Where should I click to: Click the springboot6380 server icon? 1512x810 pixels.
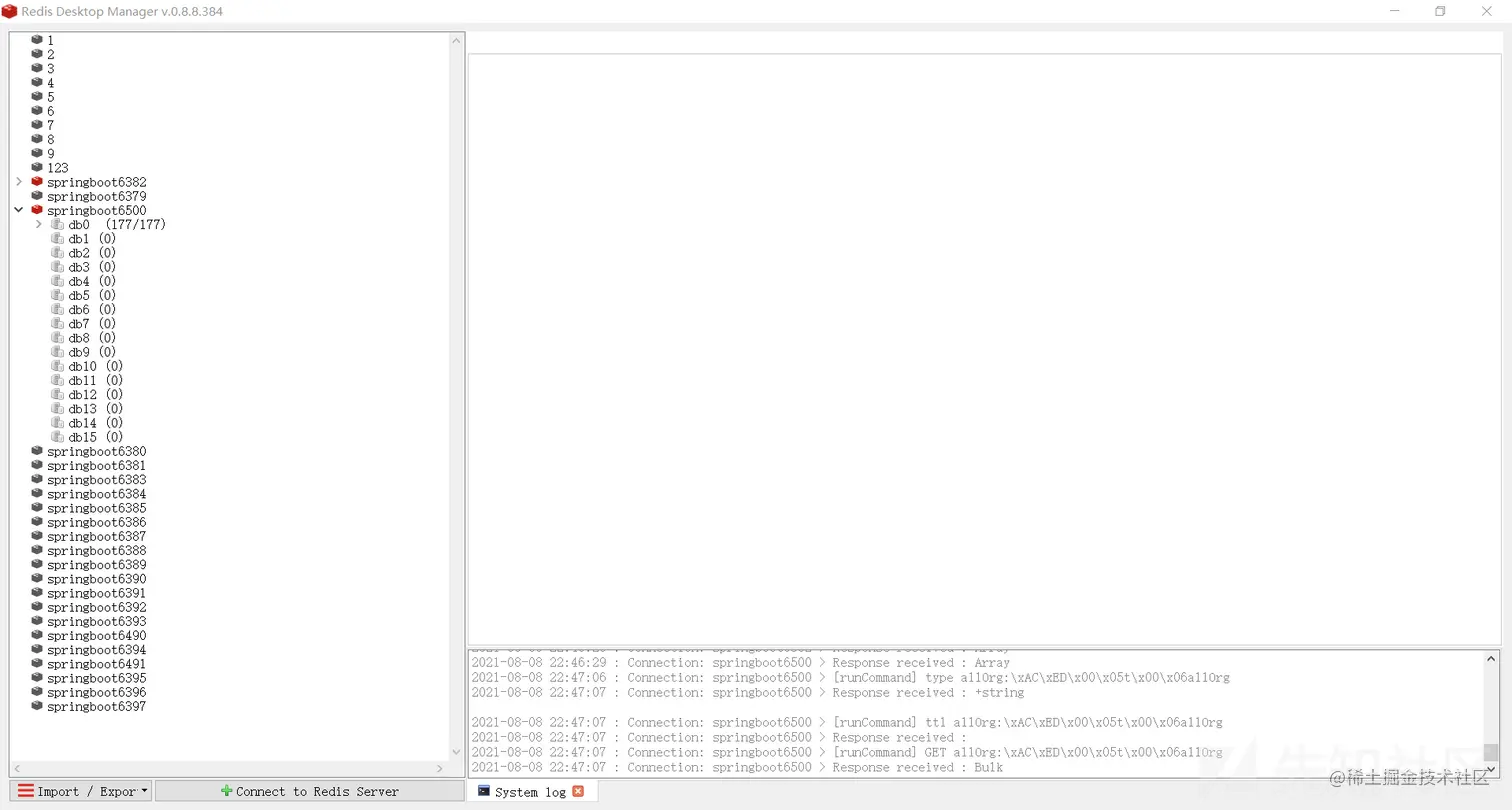[37, 451]
